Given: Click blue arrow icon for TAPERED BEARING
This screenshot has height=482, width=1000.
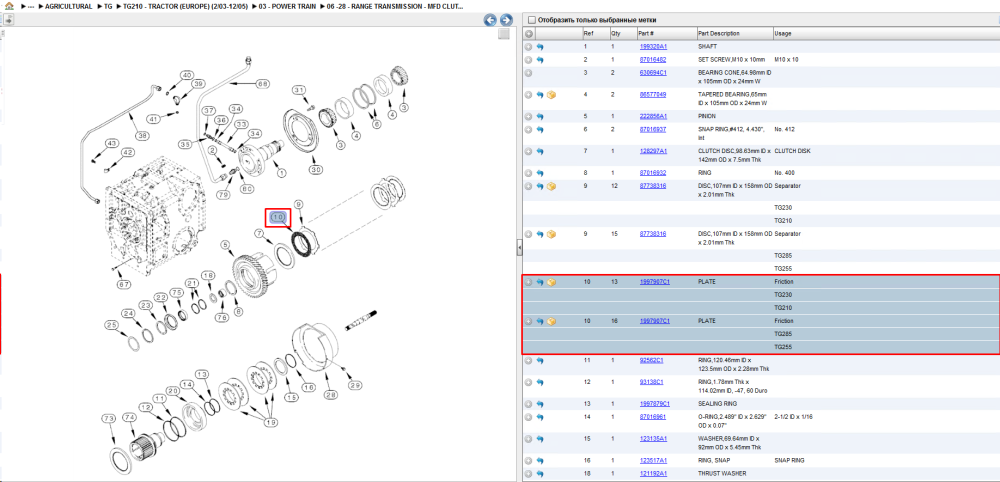Looking at the screenshot, I should [x=540, y=94].
